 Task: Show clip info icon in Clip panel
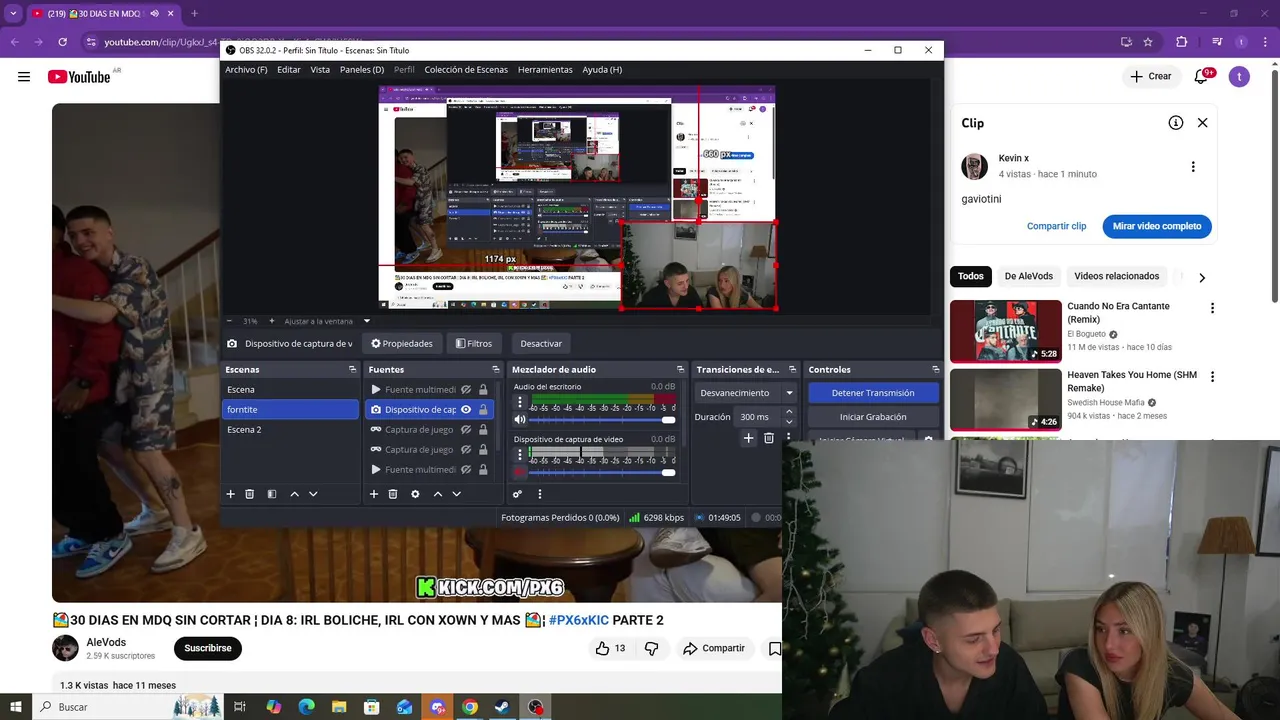[x=1176, y=123]
